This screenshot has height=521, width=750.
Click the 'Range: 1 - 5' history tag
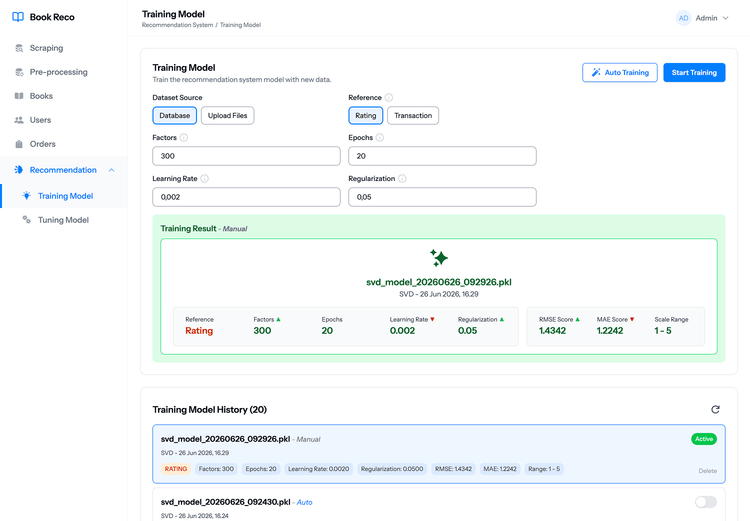click(x=544, y=469)
